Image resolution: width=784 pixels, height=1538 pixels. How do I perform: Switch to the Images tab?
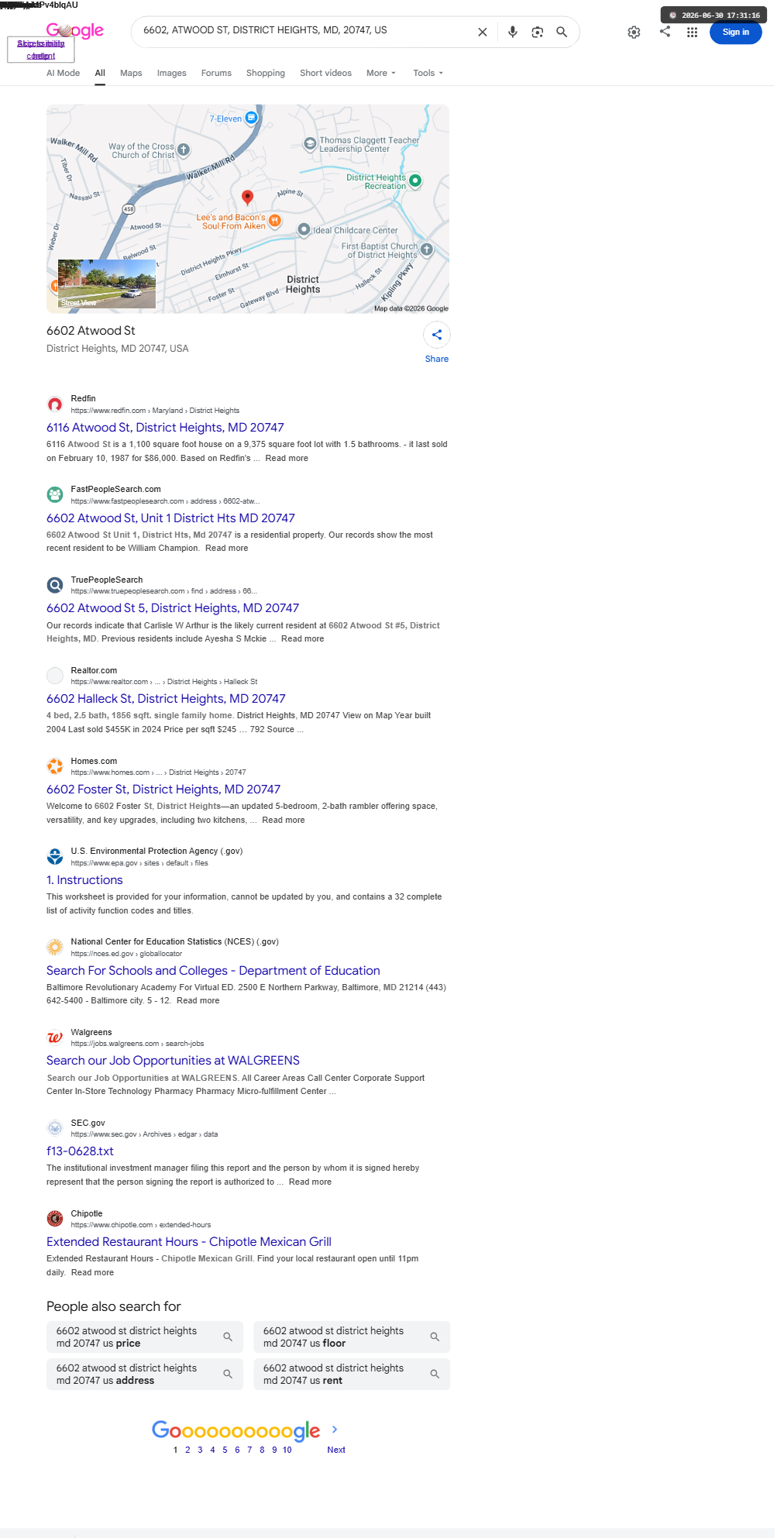[x=171, y=73]
